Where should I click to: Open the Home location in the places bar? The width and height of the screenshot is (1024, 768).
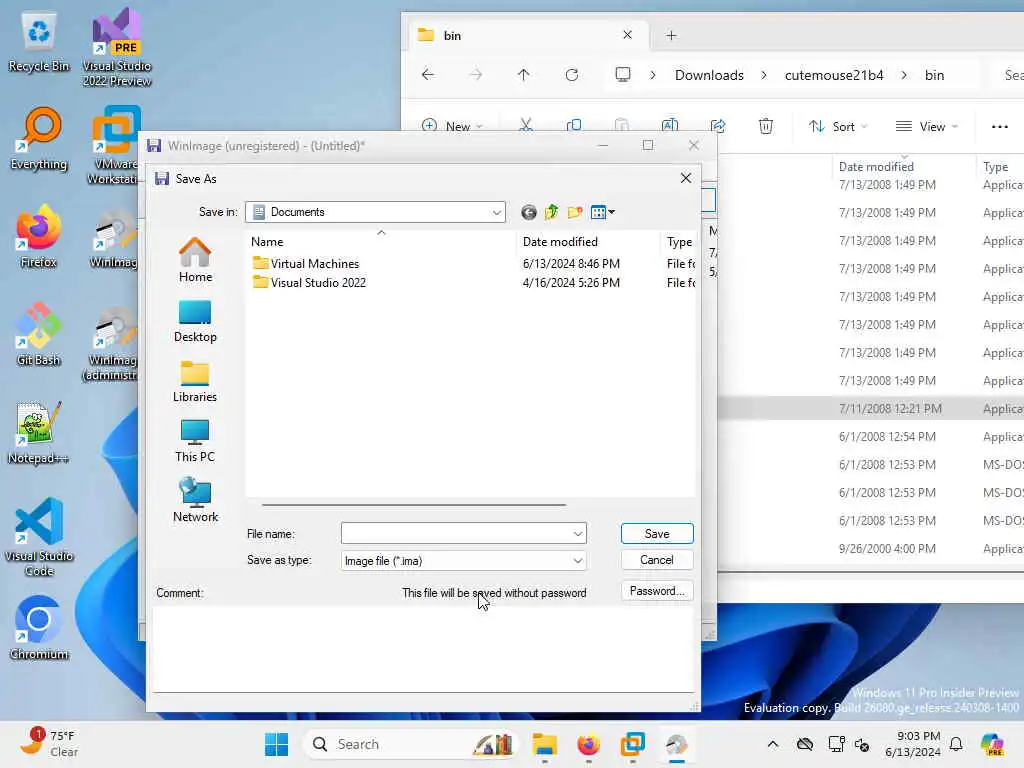click(x=195, y=260)
